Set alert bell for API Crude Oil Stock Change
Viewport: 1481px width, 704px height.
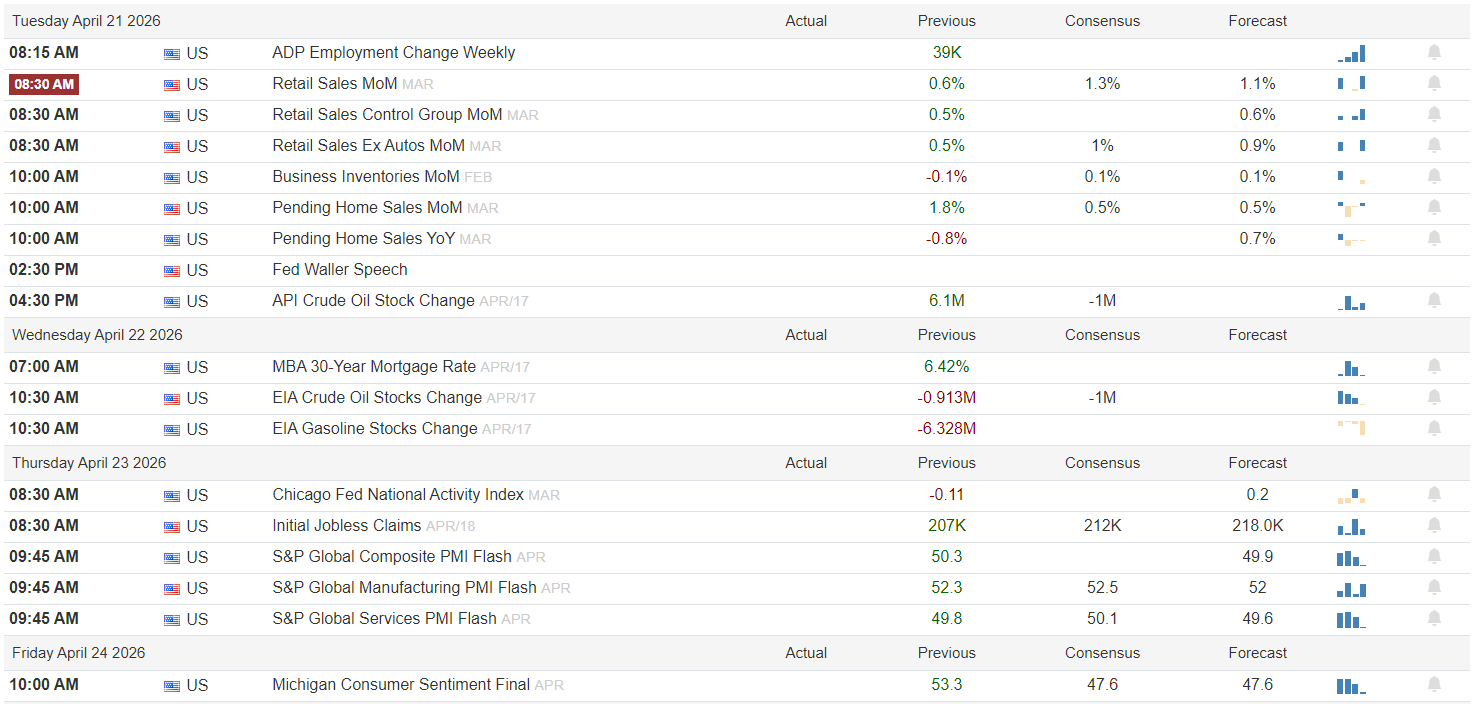(x=1434, y=300)
